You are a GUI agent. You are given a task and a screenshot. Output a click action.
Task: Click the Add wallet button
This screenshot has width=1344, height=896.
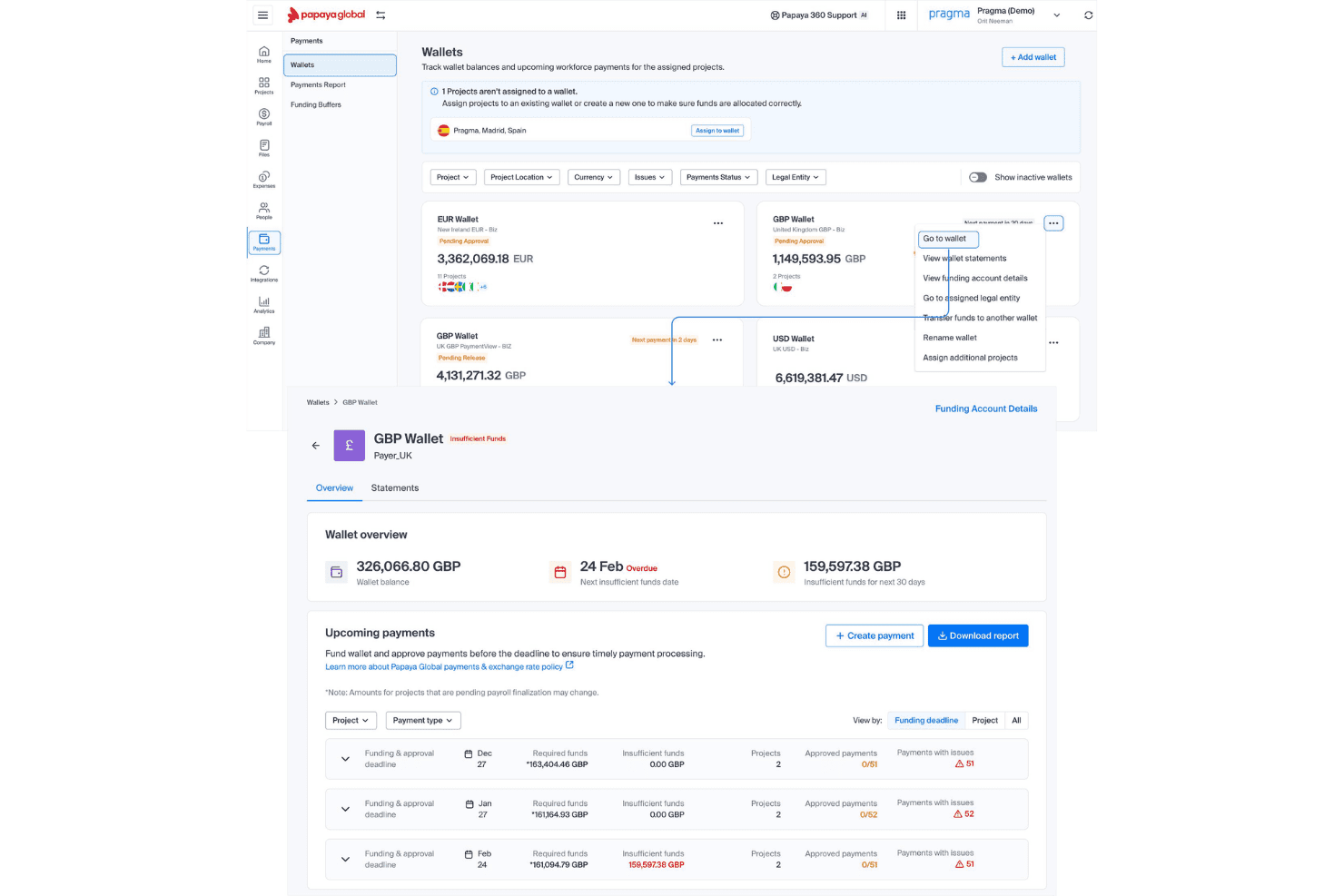click(x=1033, y=57)
